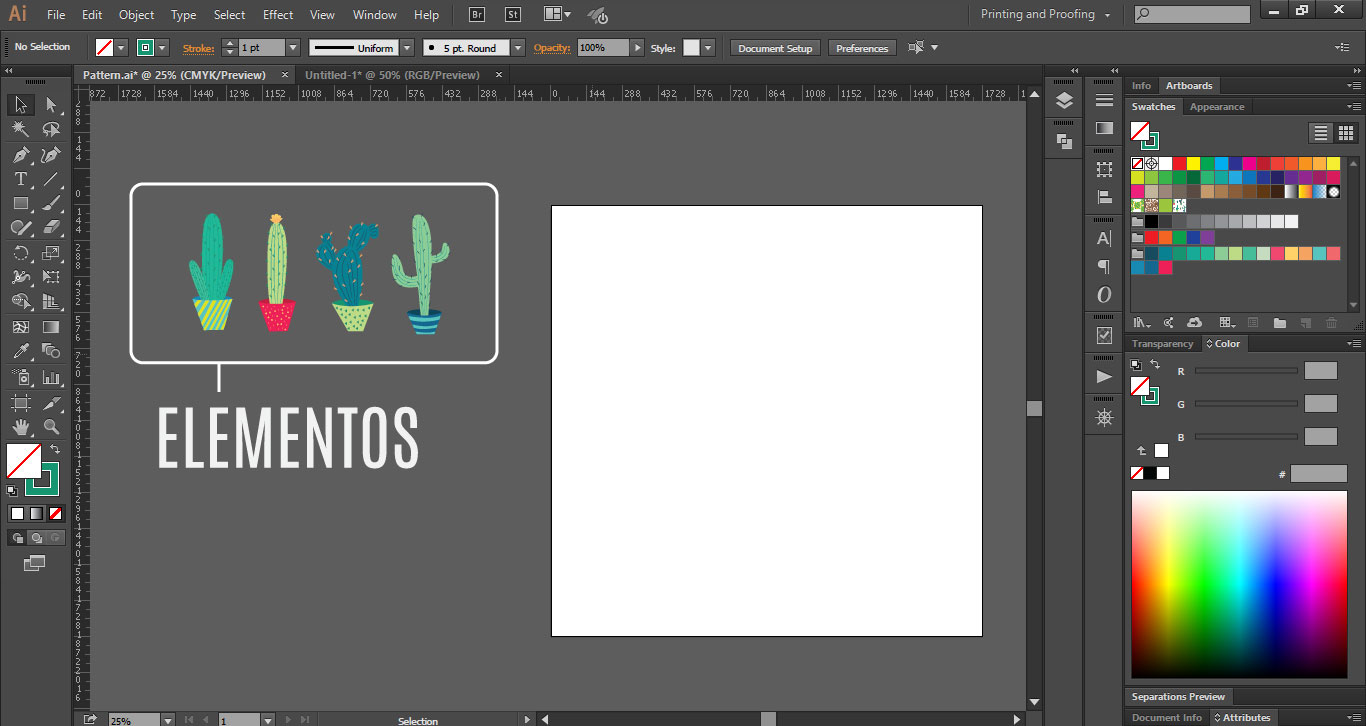Set toolbox paint mode to Color
This screenshot has height=726, width=1366.
pos(17,513)
